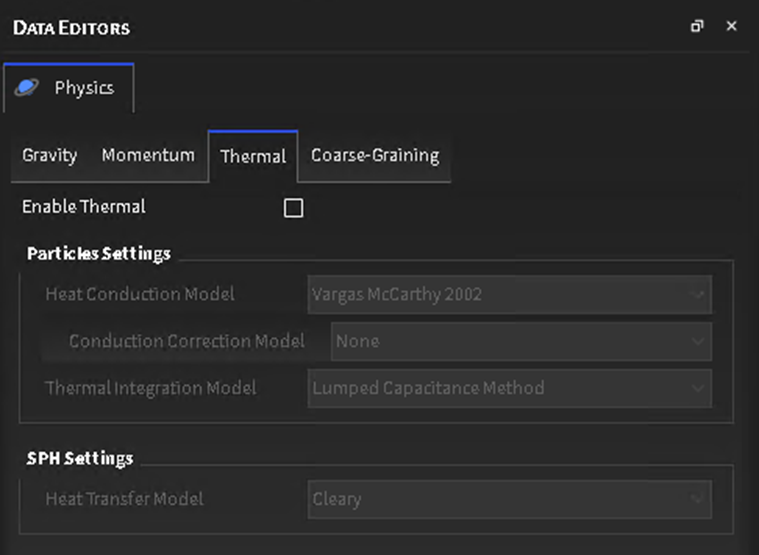Viewport: 759px width, 555px height.
Task: Undock the Data Editors panel
Action: pos(697,26)
